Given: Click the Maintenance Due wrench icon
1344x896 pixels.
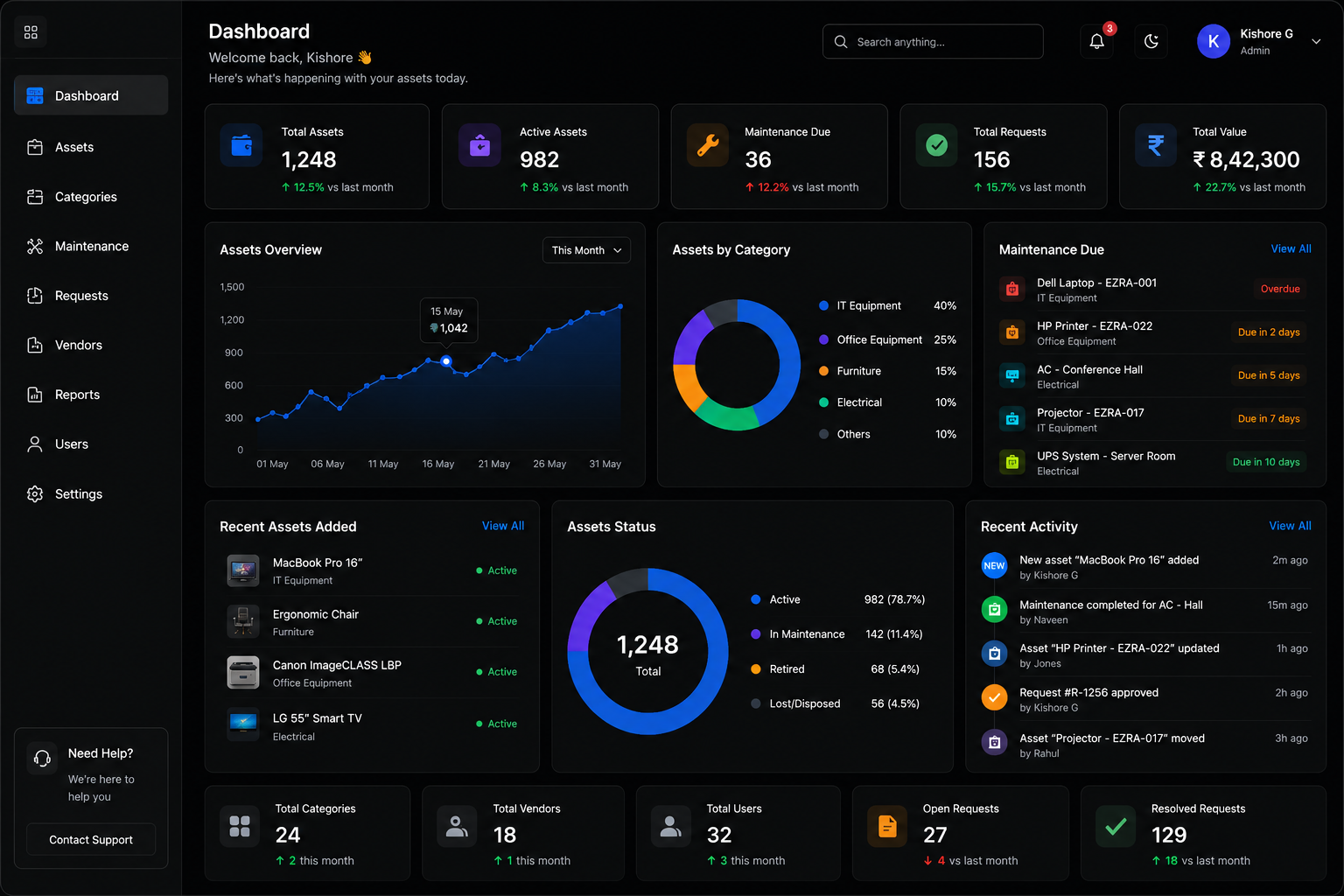Looking at the screenshot, I should click(708, 145).
